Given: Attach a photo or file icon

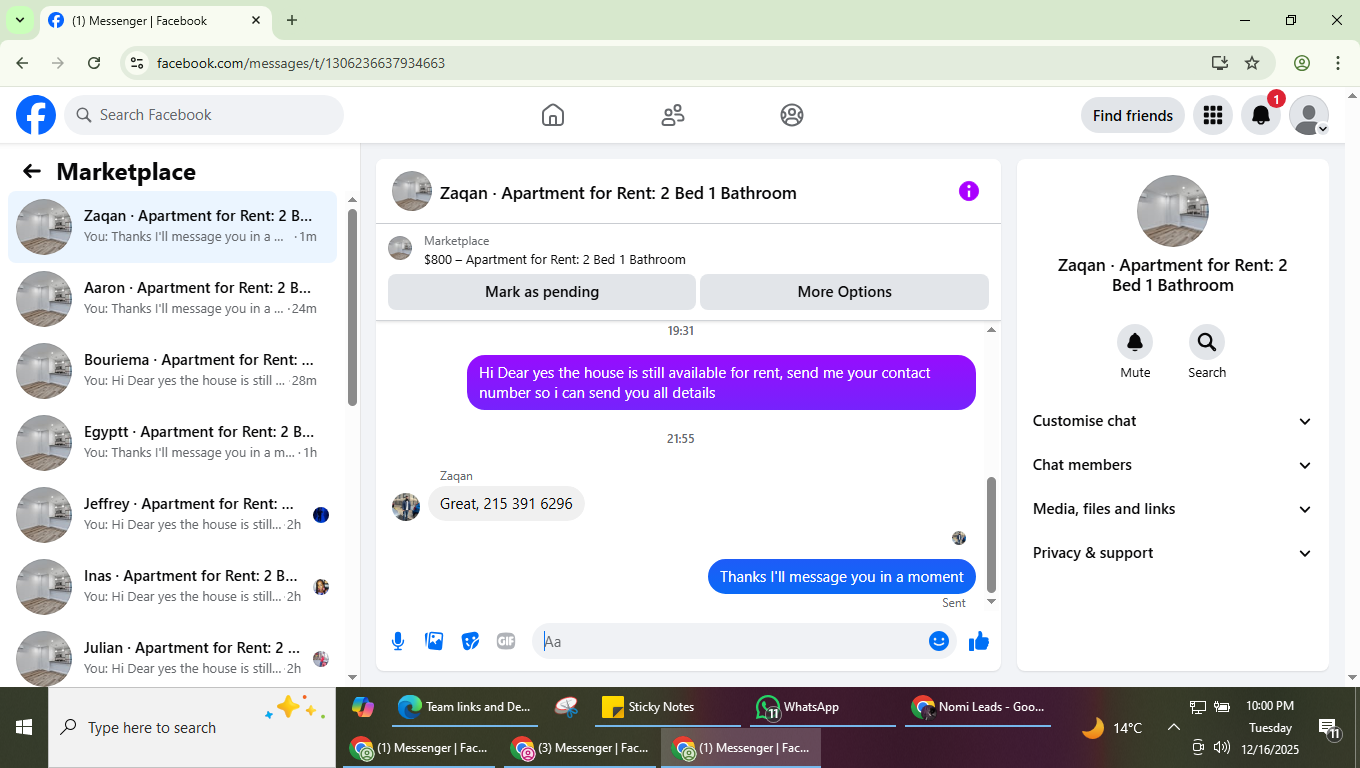Looking at the screenshot, I should point(434,641).
